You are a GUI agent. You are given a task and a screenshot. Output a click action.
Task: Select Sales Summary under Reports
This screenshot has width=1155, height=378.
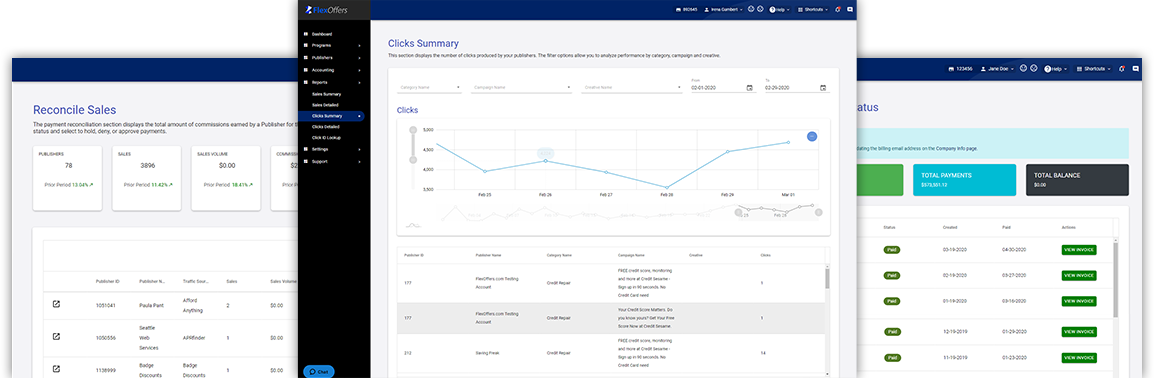click(x=326, y=94)
